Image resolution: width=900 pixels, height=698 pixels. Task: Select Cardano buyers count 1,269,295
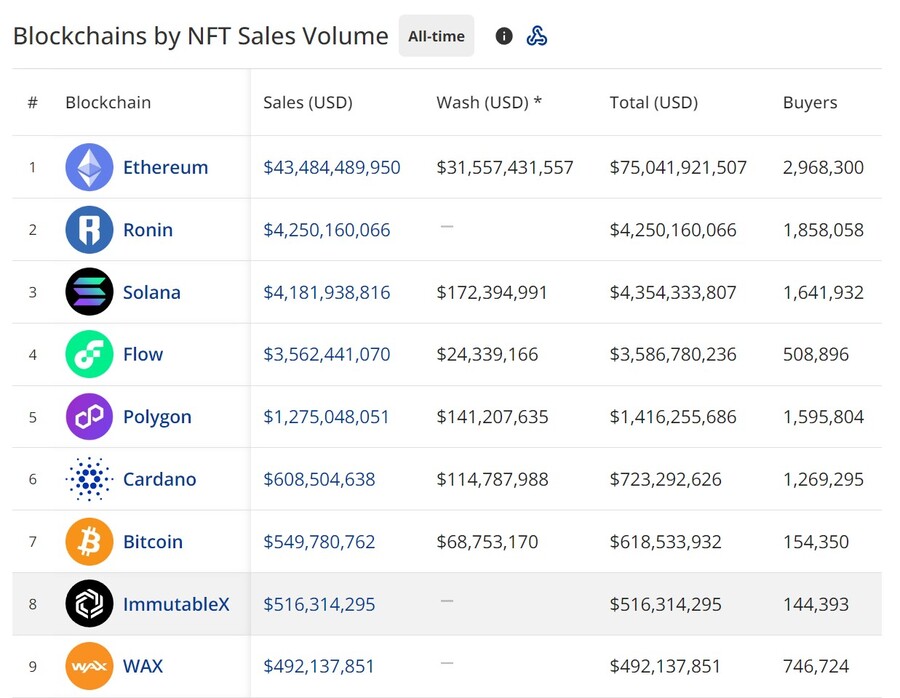click(x=824, y=479)
